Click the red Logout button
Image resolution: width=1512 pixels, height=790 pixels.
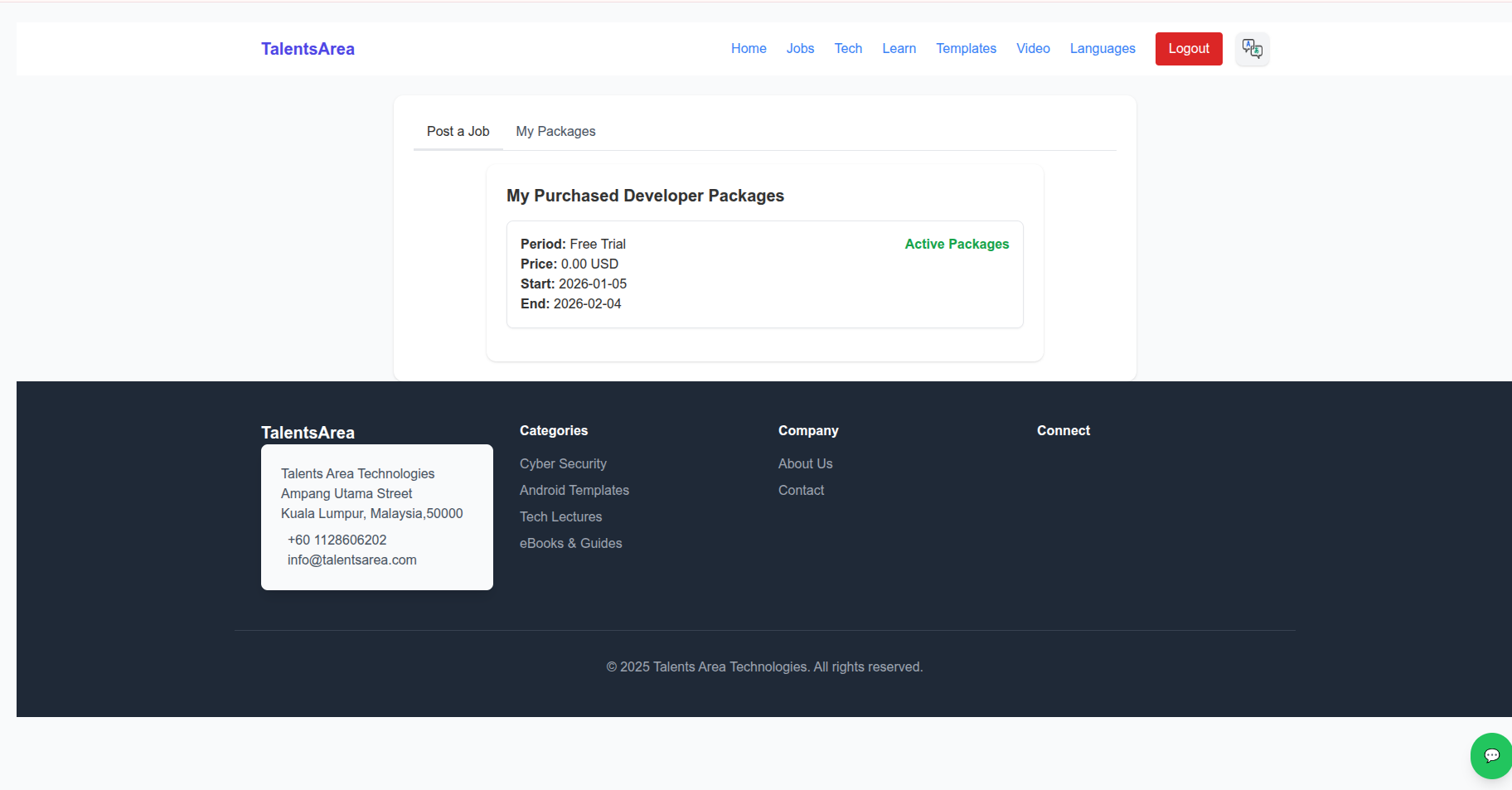tap(1188, 49)
